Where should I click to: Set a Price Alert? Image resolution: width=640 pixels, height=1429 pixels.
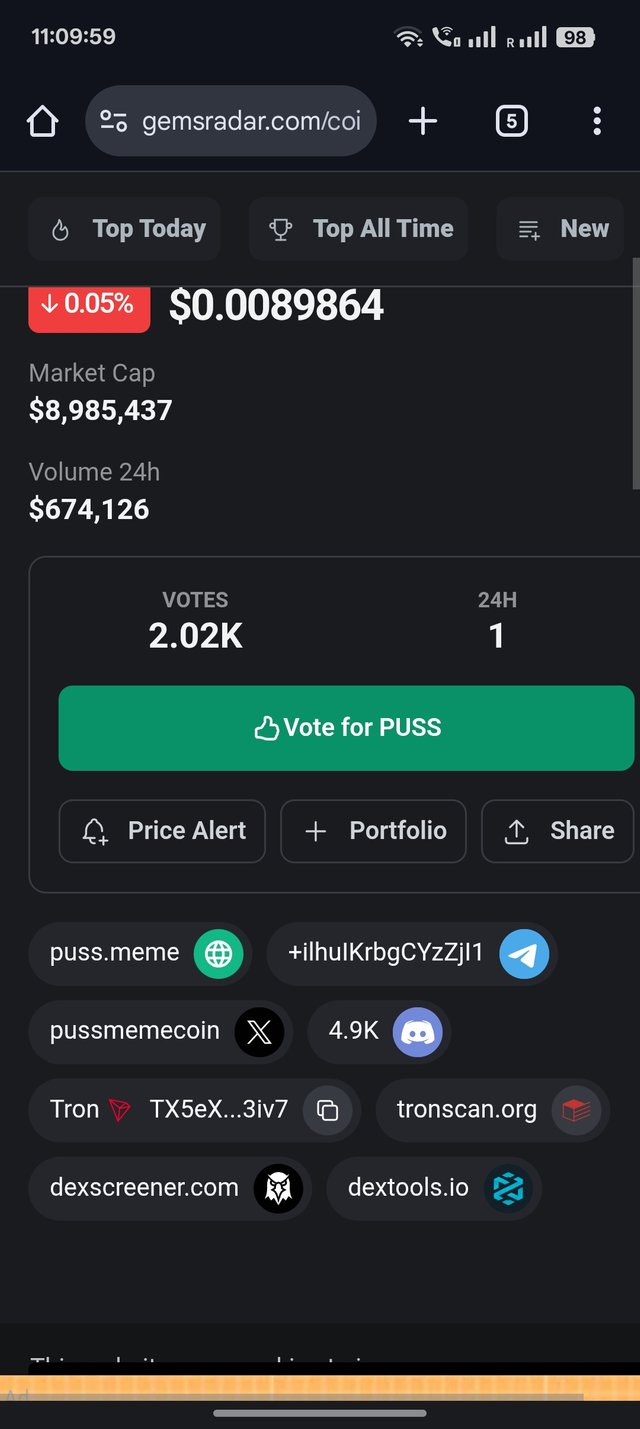coord(162,831)
